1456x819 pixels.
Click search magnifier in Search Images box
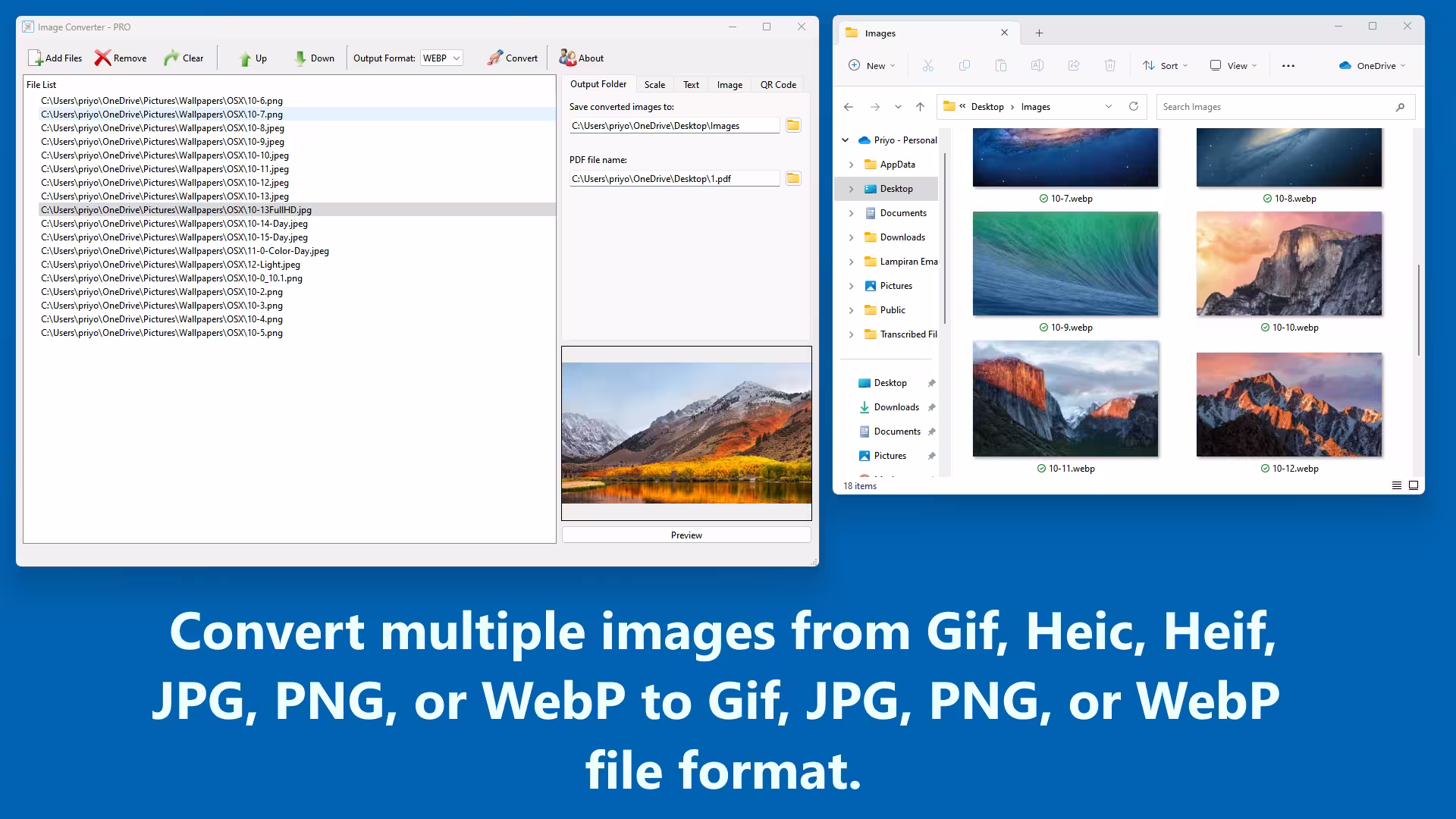tap(1400, 107)
